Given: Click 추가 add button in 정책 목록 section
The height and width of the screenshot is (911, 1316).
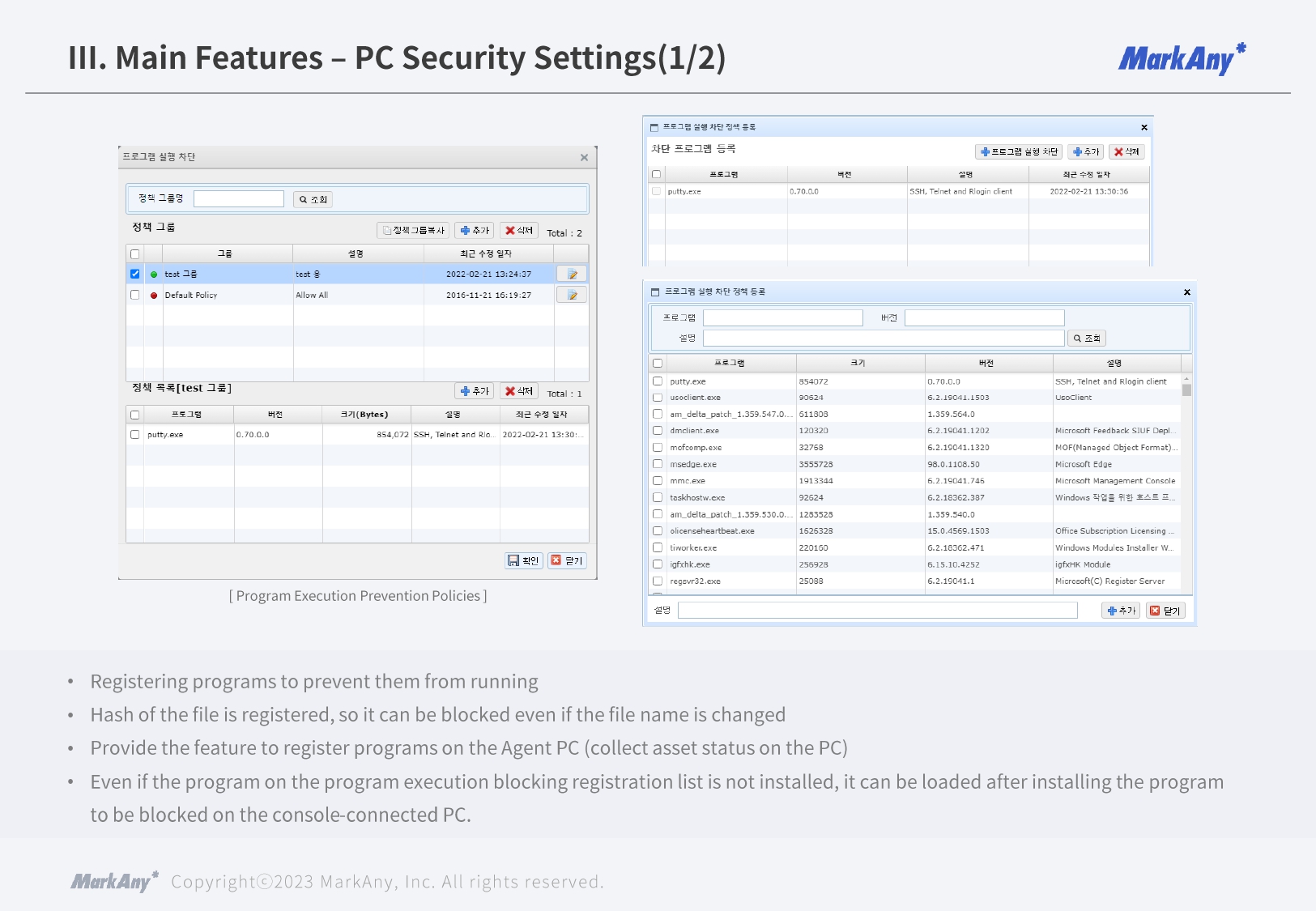Looking at the screenshot, I should click(475, 391).
